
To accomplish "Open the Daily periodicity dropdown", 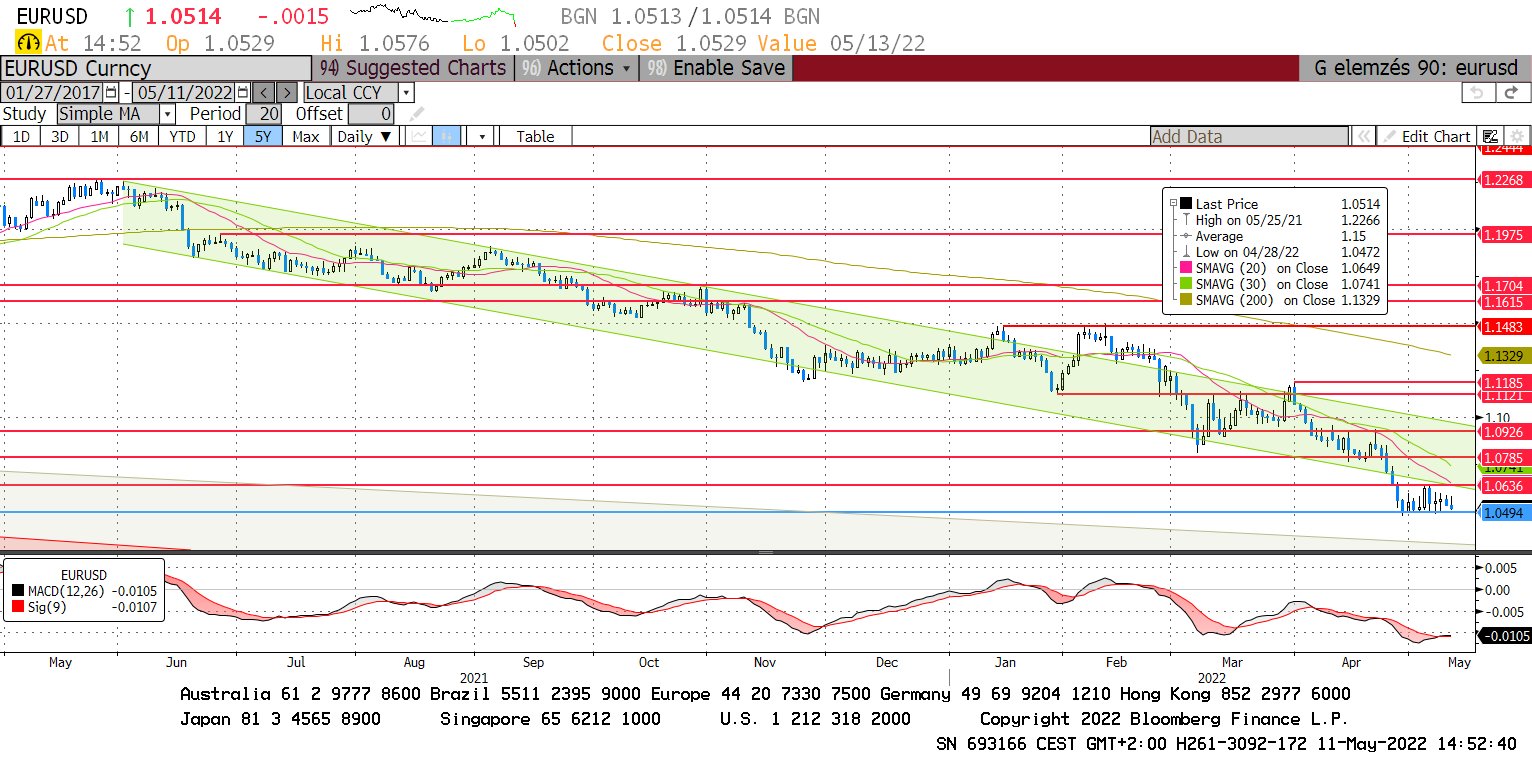I will pyautogui.click(x=364, y=136).
